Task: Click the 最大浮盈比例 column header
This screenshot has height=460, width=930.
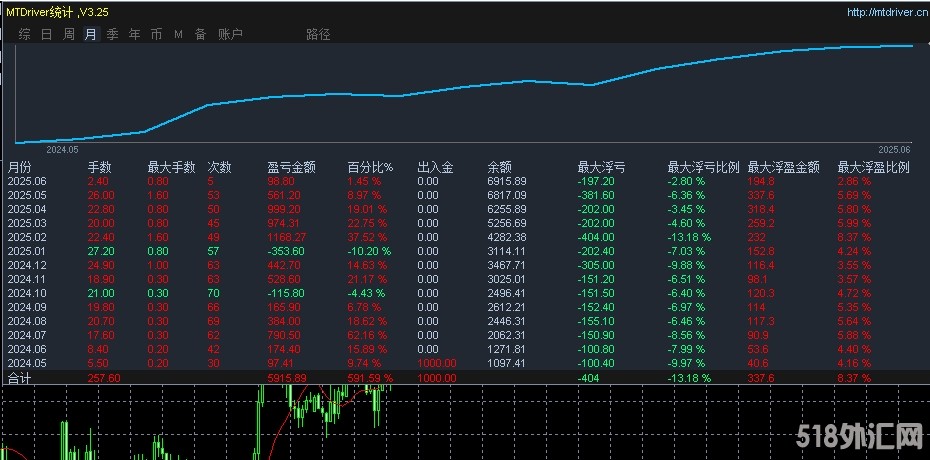Action: click(x=873, y=168)
